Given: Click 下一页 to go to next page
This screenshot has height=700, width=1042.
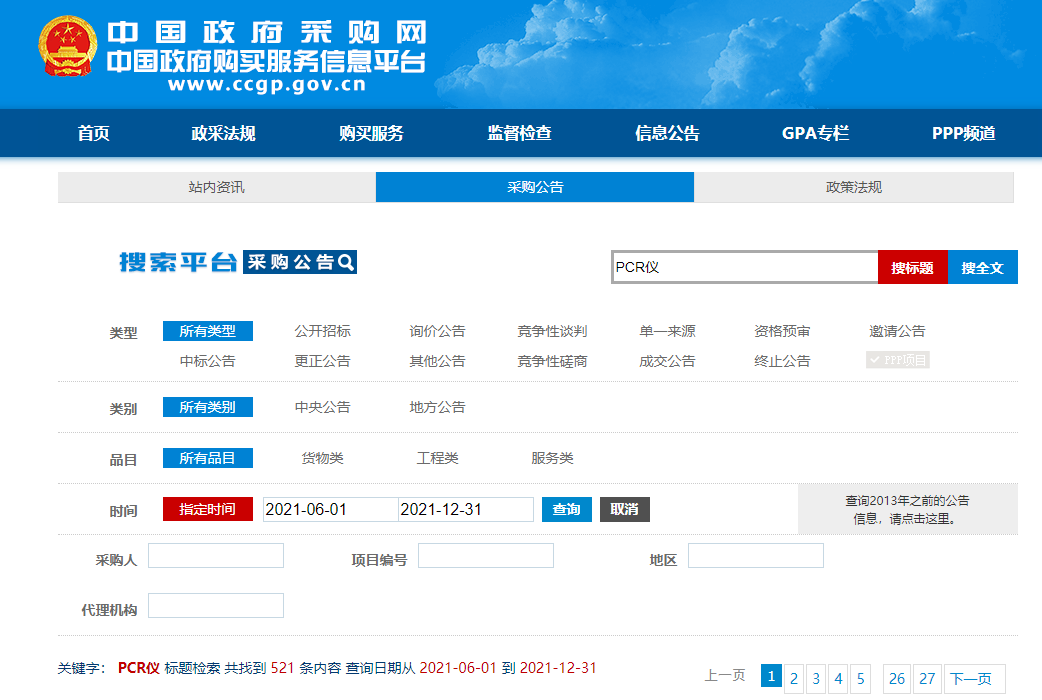Looking at the screenshot, I should (970, 679).
